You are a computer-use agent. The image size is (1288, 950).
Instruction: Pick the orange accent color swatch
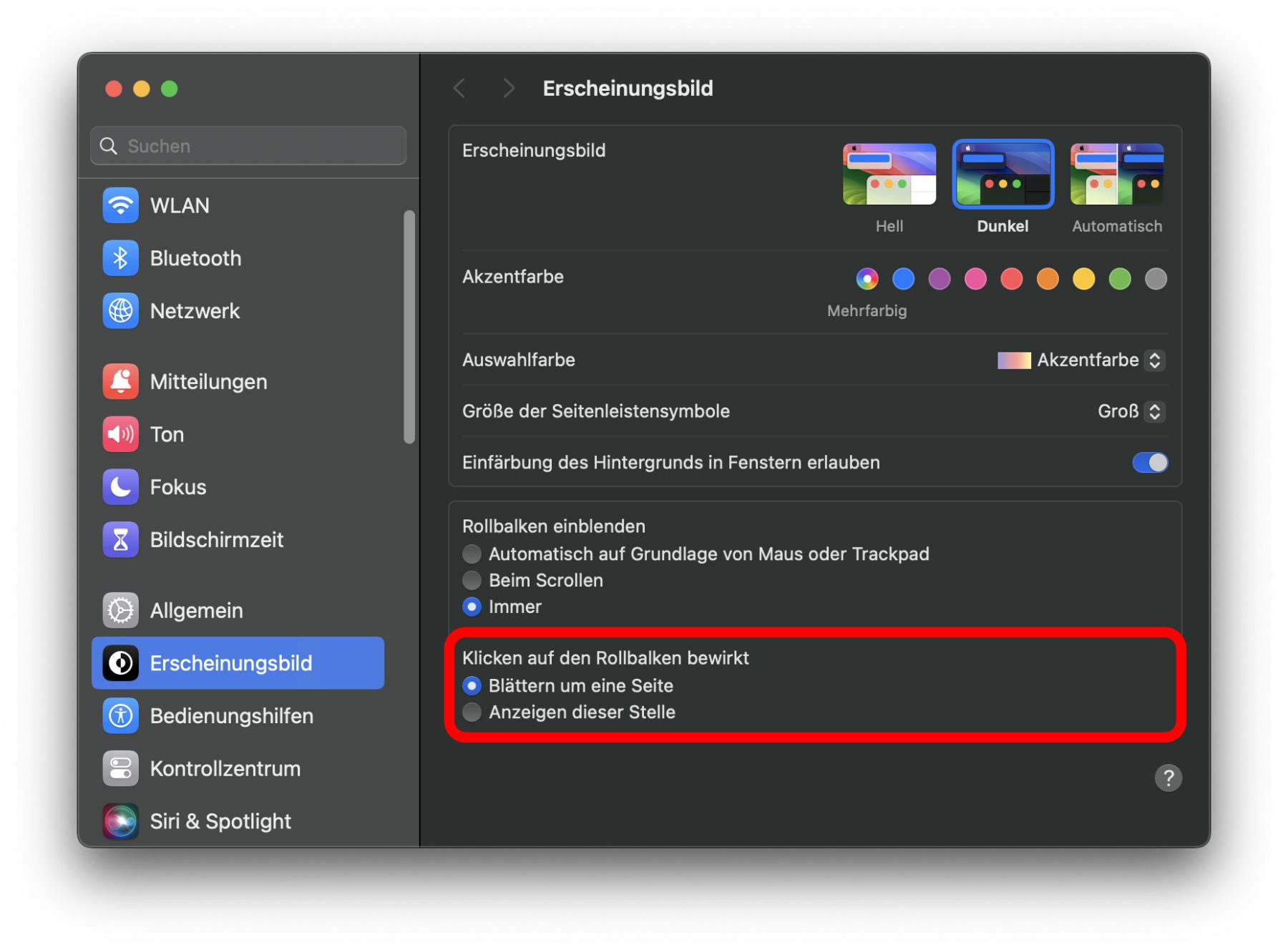[1048, 279]
